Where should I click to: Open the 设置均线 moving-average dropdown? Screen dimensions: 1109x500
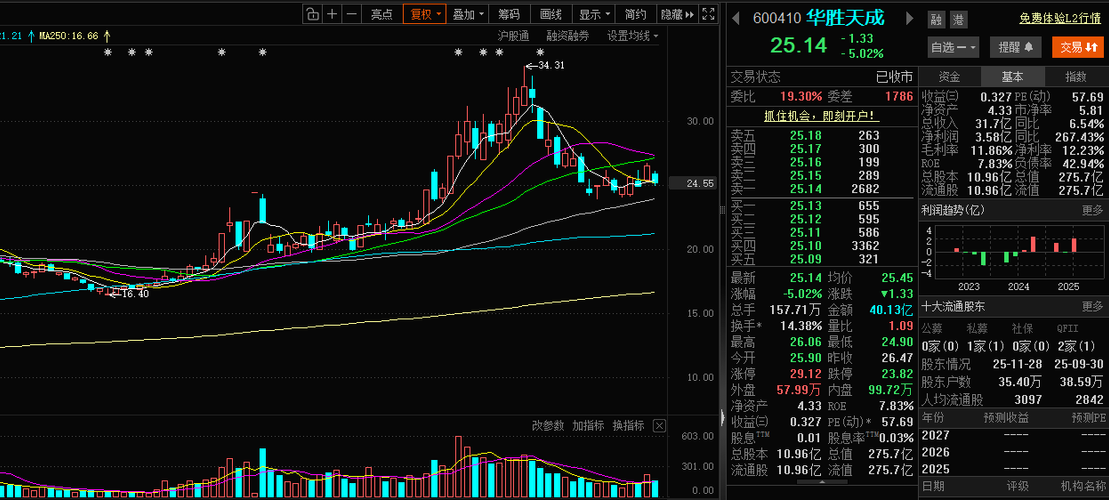[x=632, y=36]
